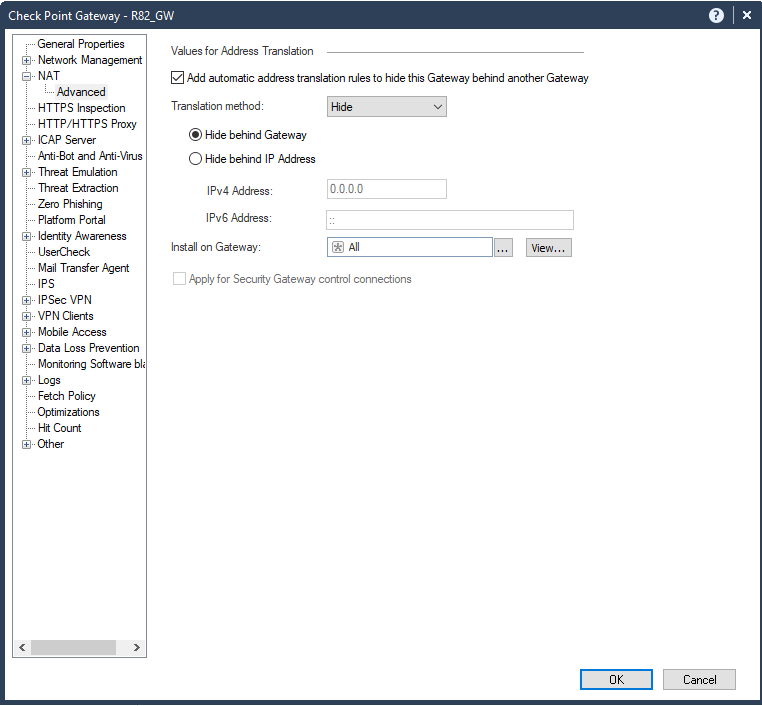762x706 pixels.
Task: Open Zero Phishing settings
Action: pyautogui.click(x=70, y=204)
